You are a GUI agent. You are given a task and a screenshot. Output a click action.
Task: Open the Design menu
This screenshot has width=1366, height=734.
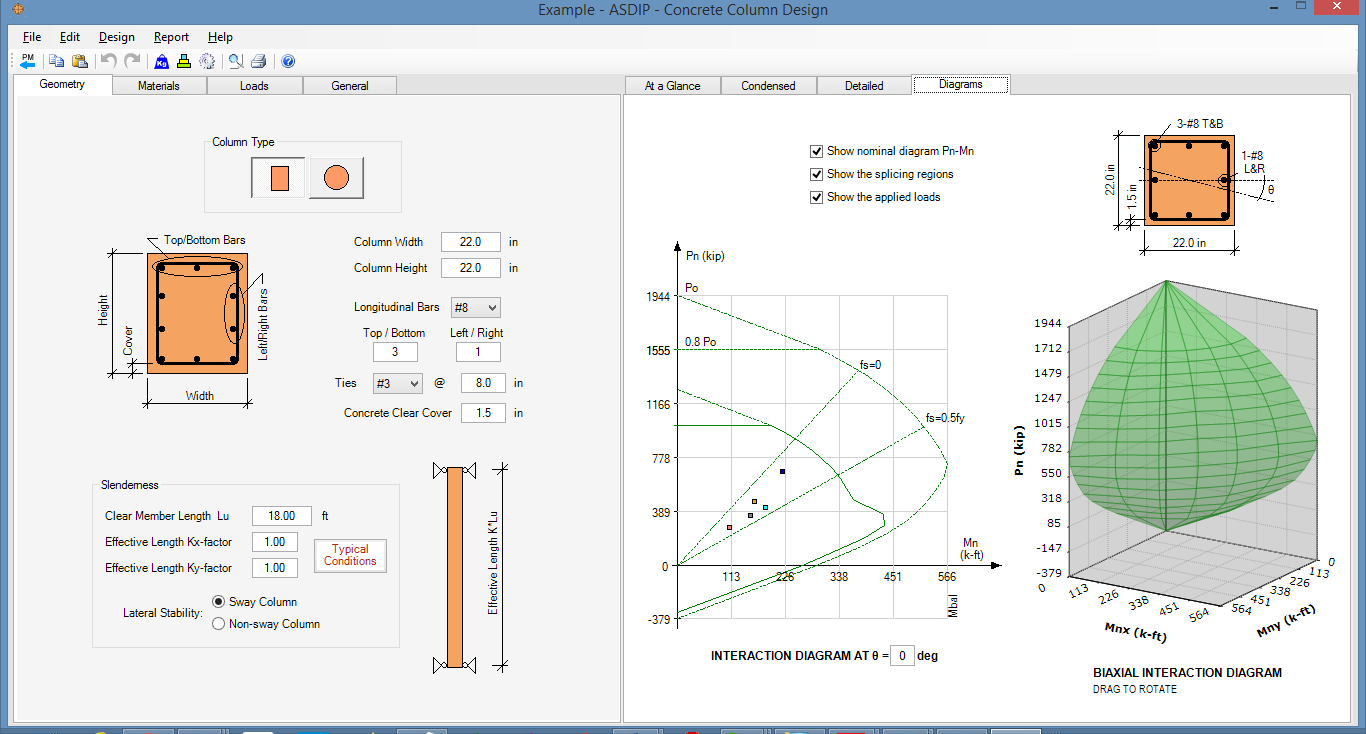(x=117, y=37)
